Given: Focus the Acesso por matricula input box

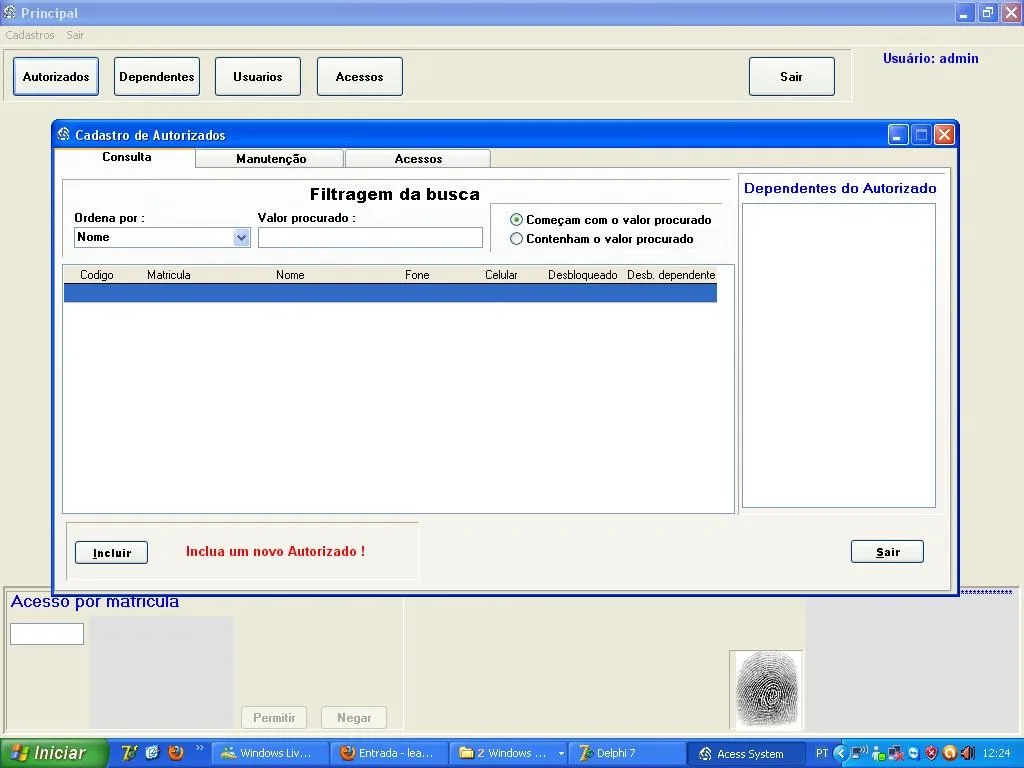Looking at the screenshot, I should tap(47, 633).
